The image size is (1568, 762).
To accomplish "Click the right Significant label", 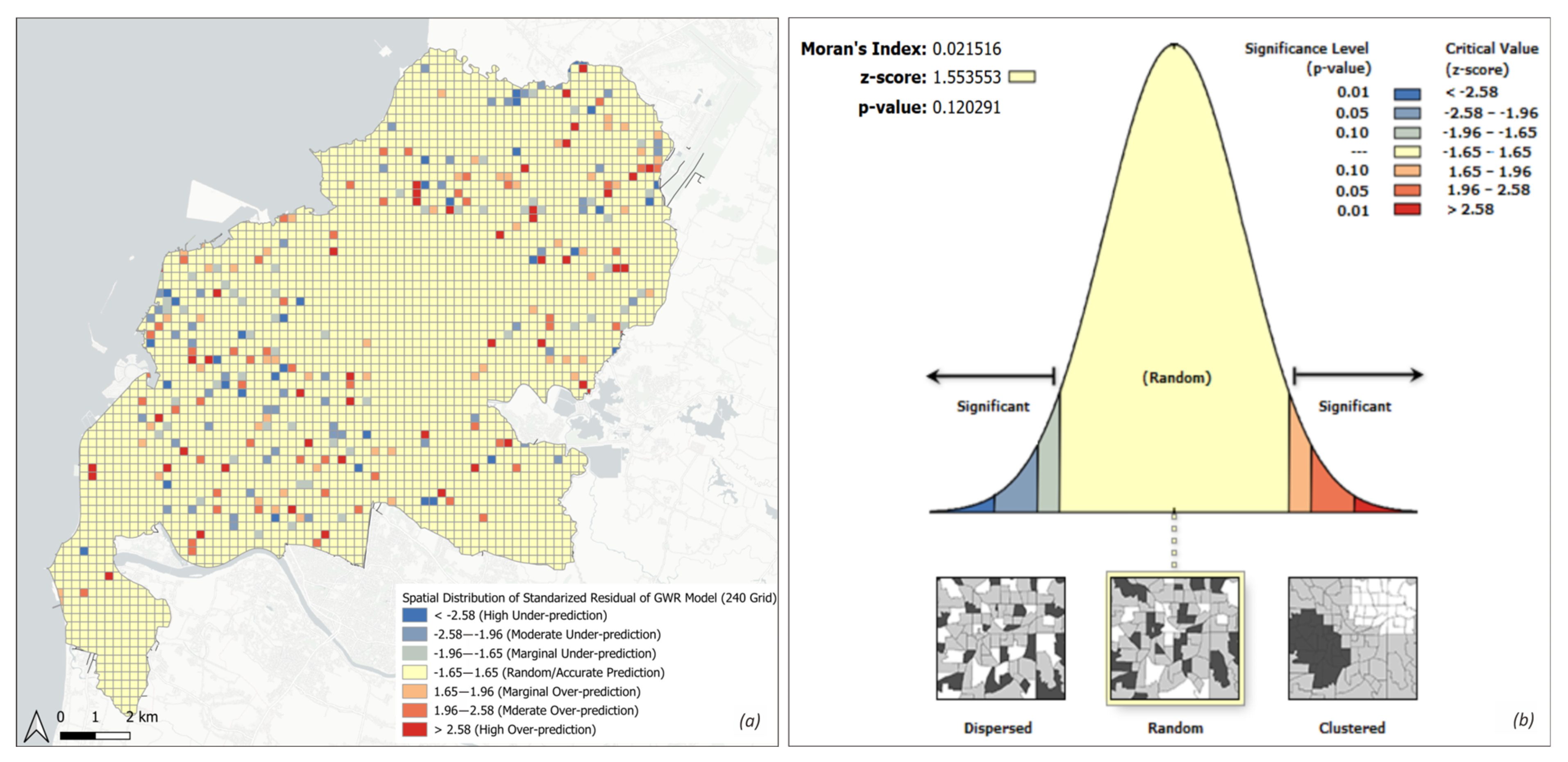I will [x=1355, y=406].
